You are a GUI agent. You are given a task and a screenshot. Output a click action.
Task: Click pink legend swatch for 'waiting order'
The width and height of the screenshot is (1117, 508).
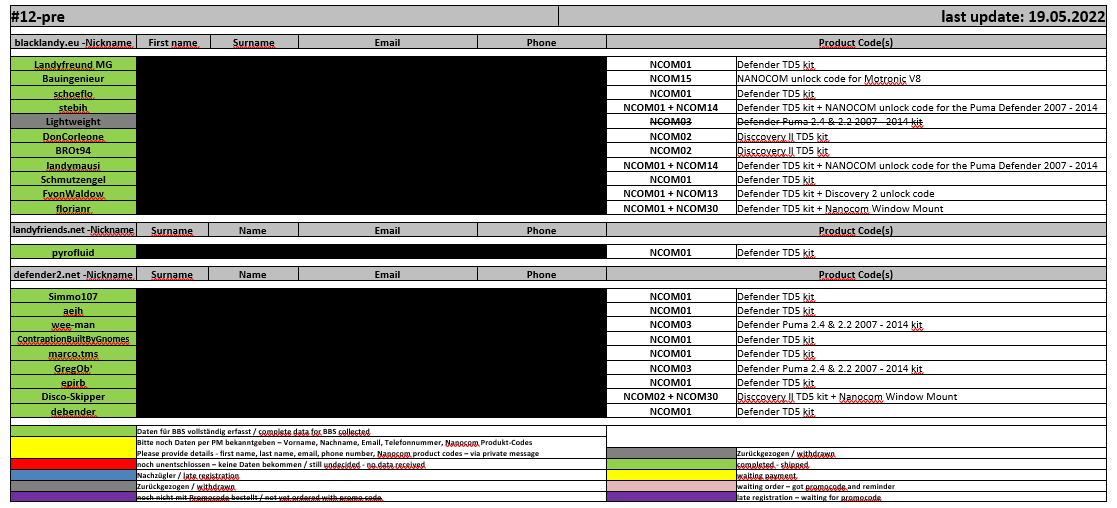click(x=670, y=486)
